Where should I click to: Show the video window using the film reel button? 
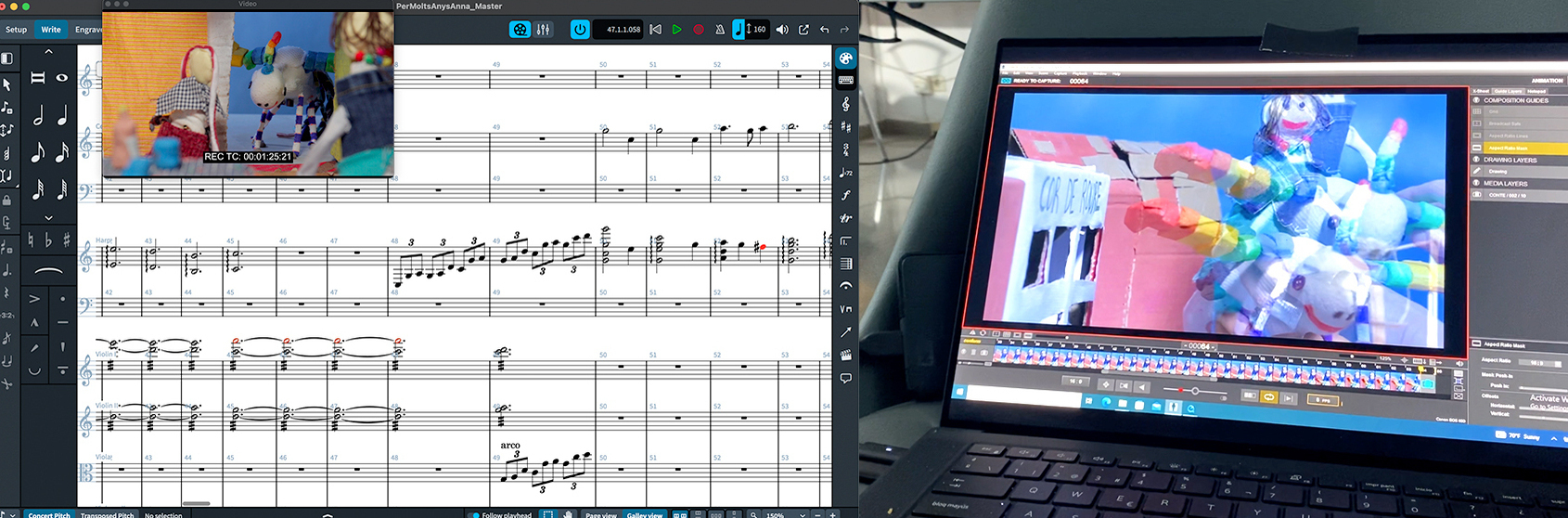[520, 30]
